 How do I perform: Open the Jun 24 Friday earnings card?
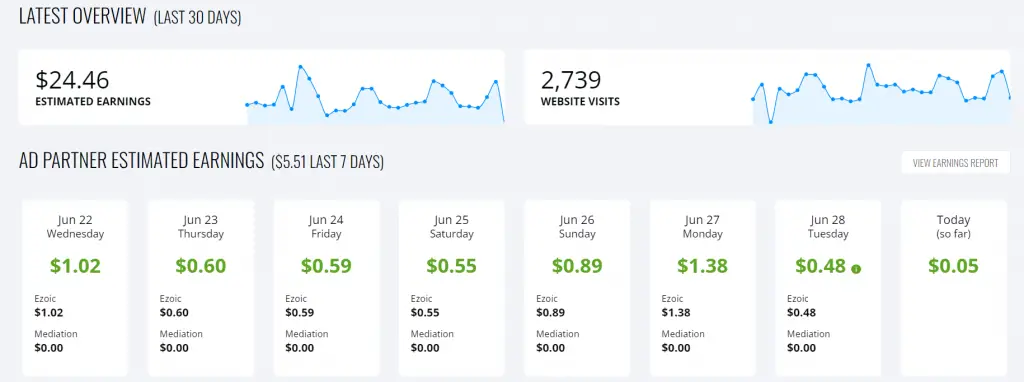click(x=326, y=288)
